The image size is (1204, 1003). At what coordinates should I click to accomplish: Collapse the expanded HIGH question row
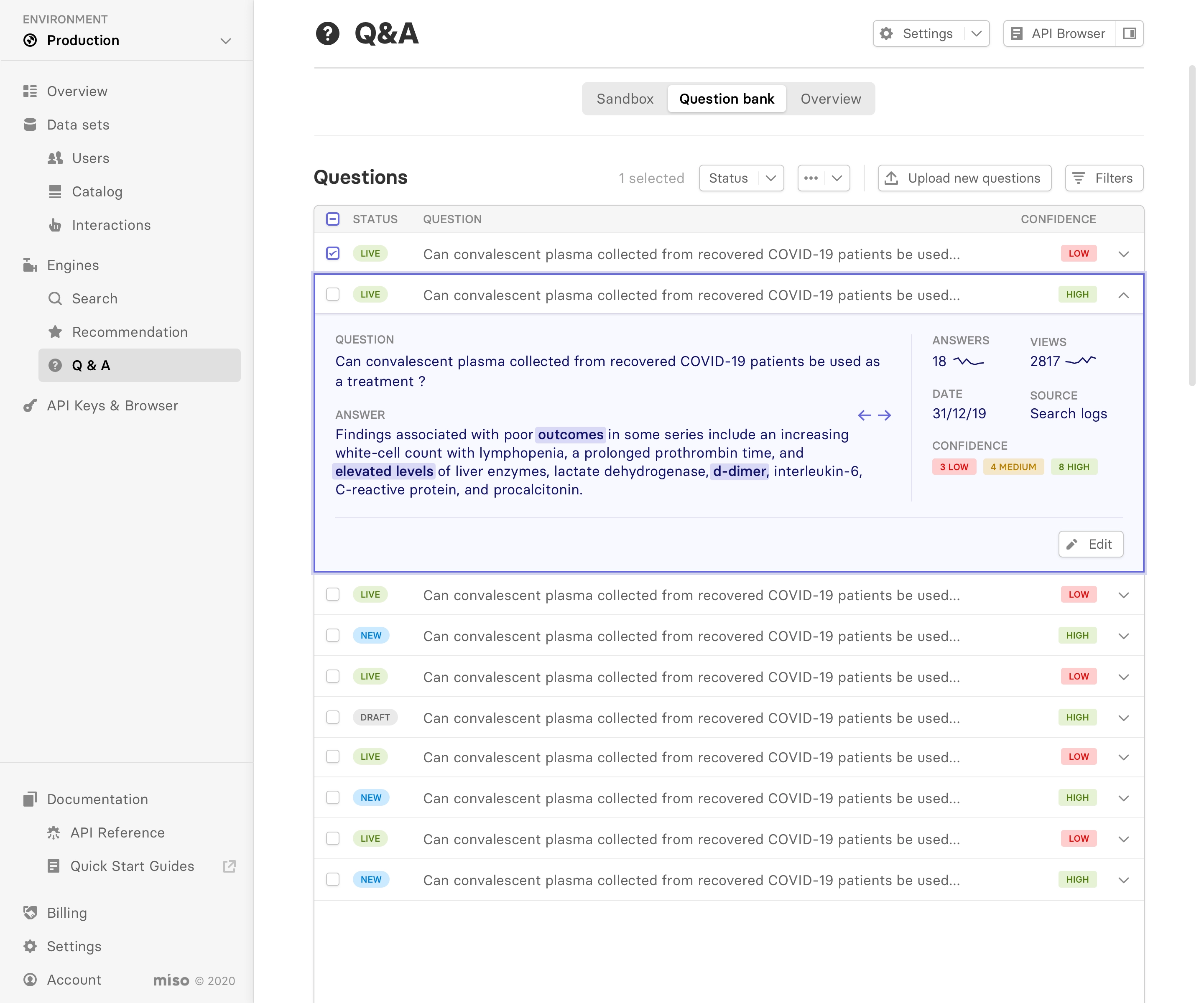click(1123, 295)
